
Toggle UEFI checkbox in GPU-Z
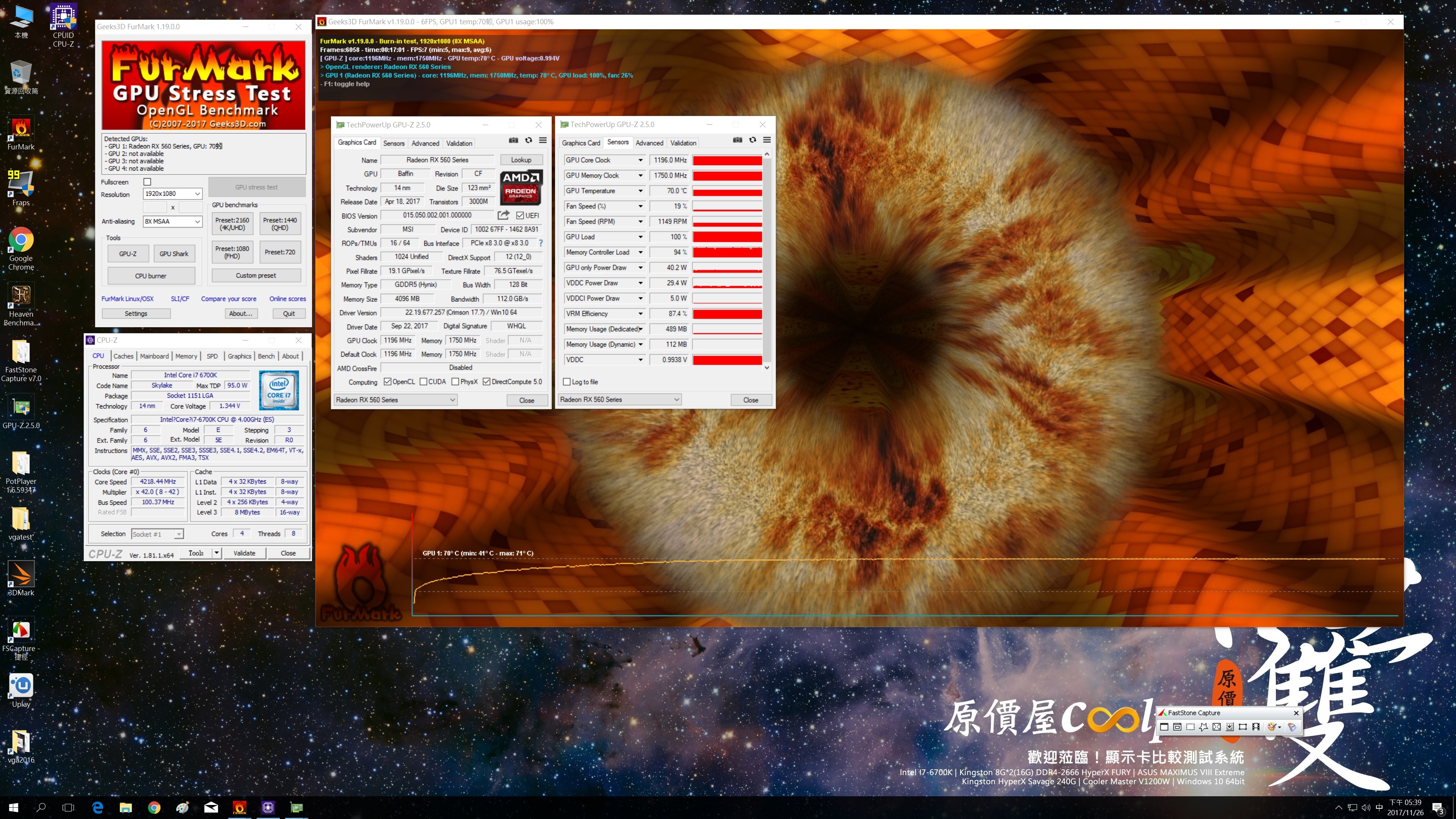[520, 215]
